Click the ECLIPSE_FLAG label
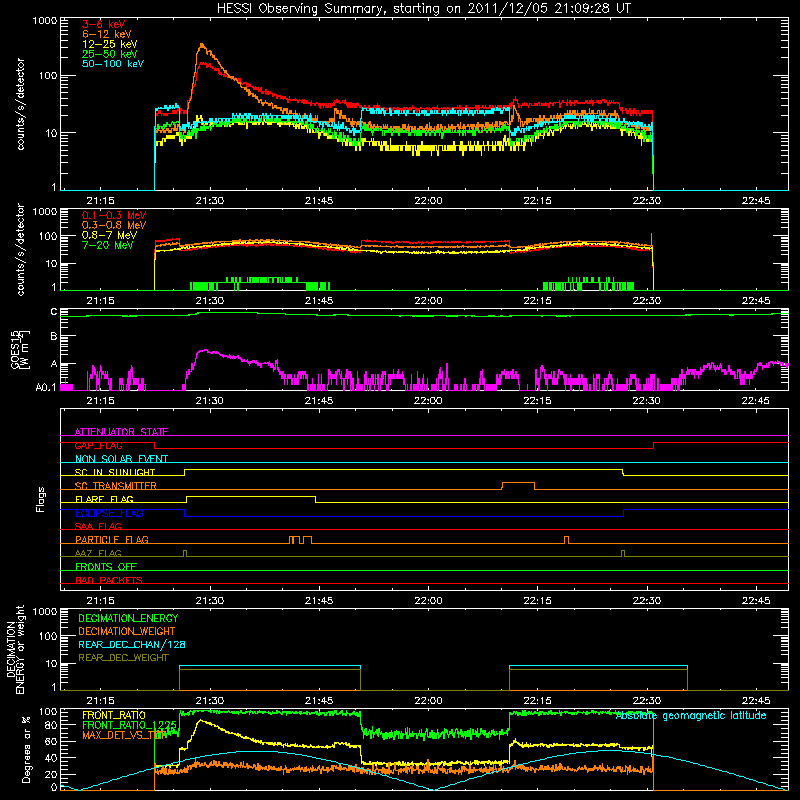The image size is (800, 800). [109, 513]
